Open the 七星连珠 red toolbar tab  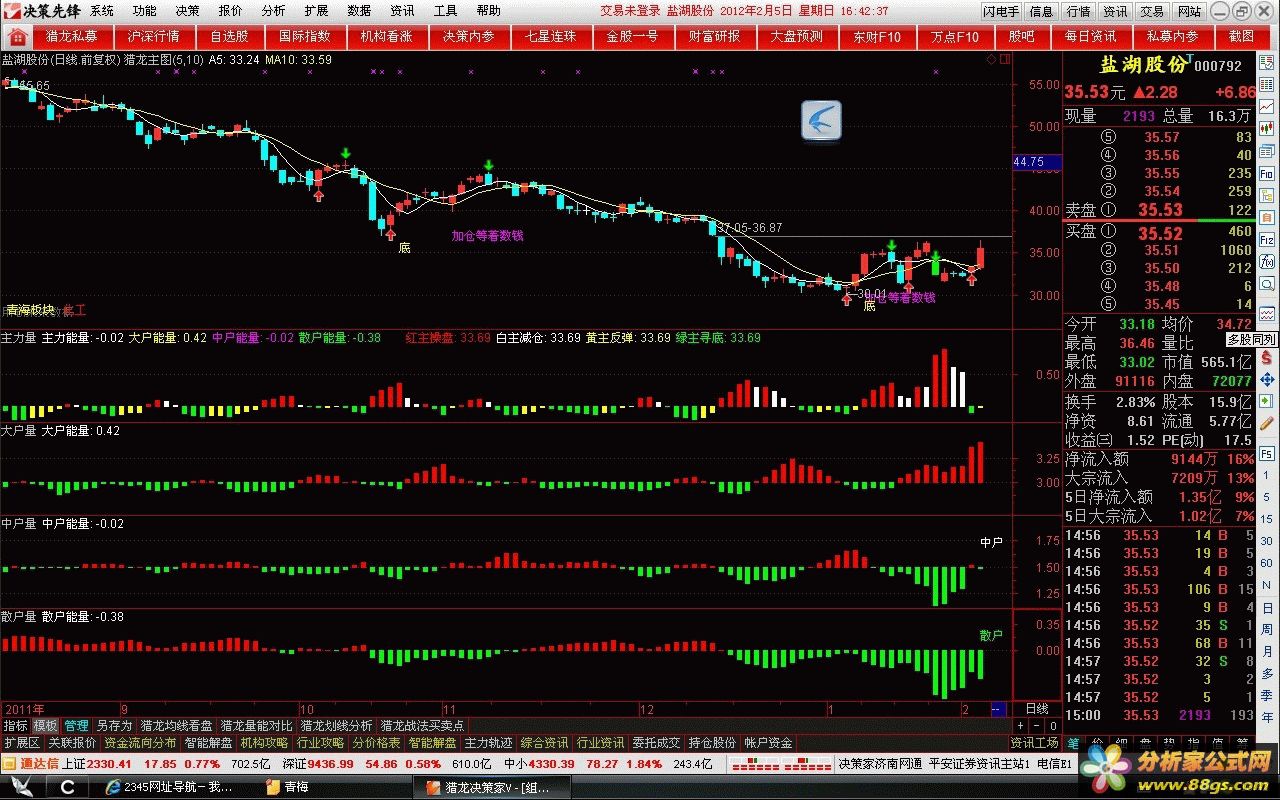(x=551, y=36)
